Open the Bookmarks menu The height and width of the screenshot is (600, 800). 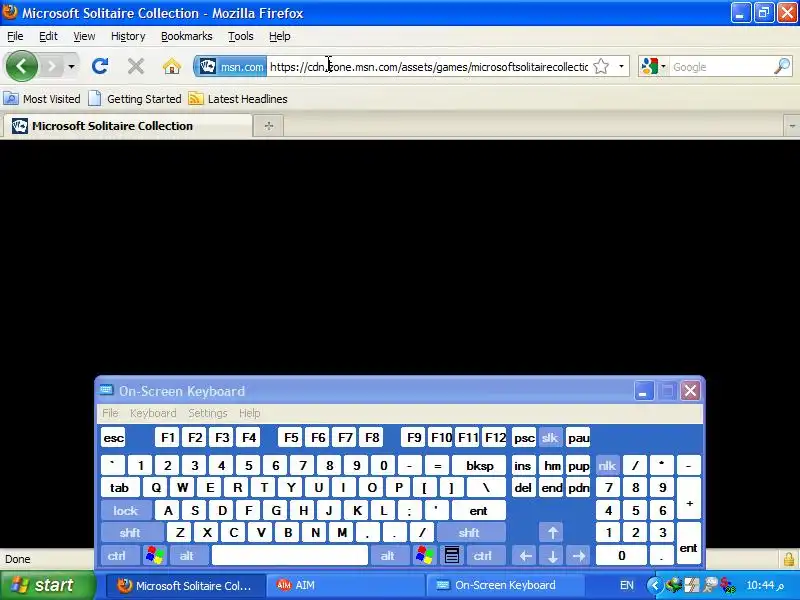click(x=186, y=36)
